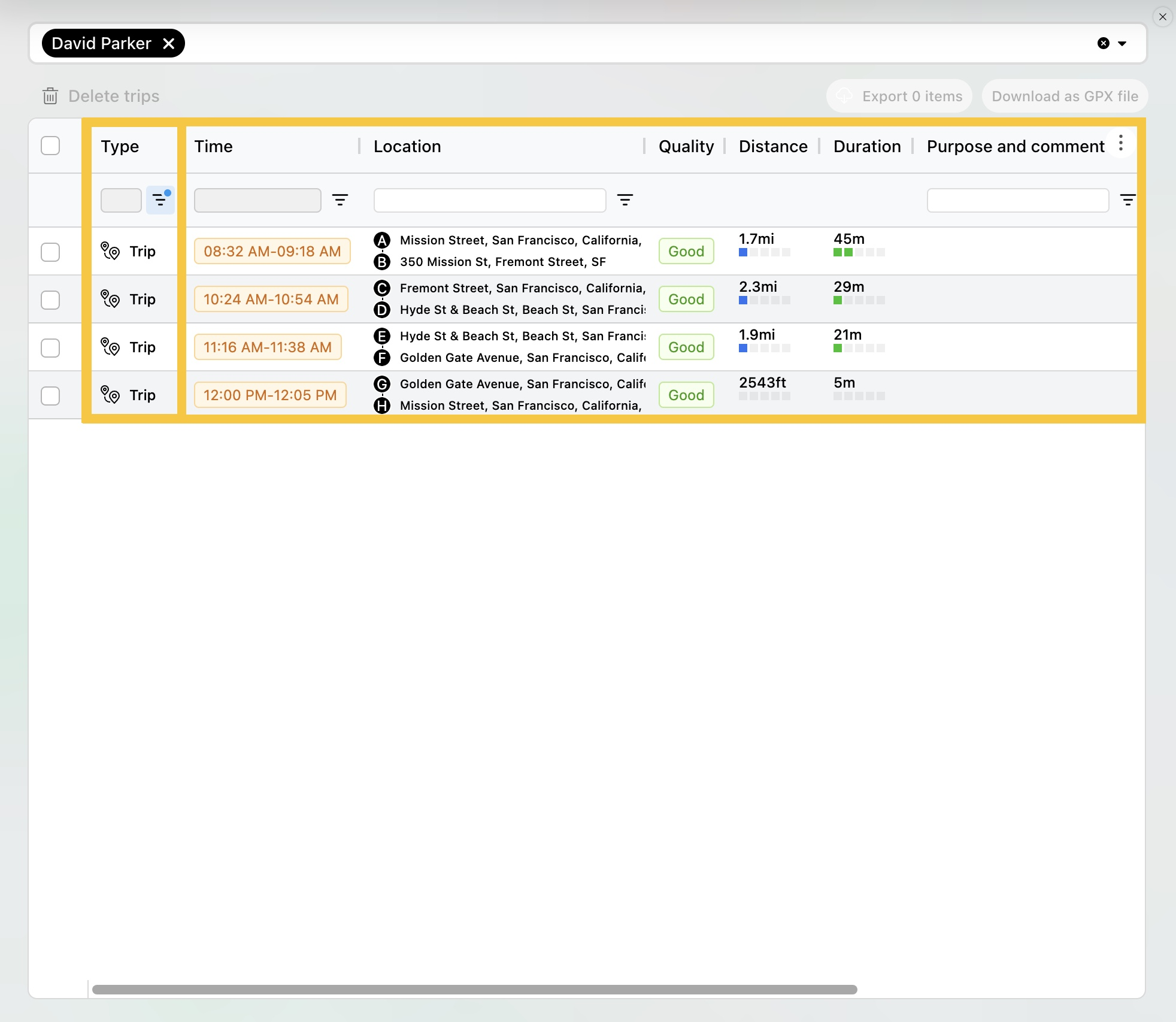
Task: Click the 29m duration value
Action: tap(849, 286)
